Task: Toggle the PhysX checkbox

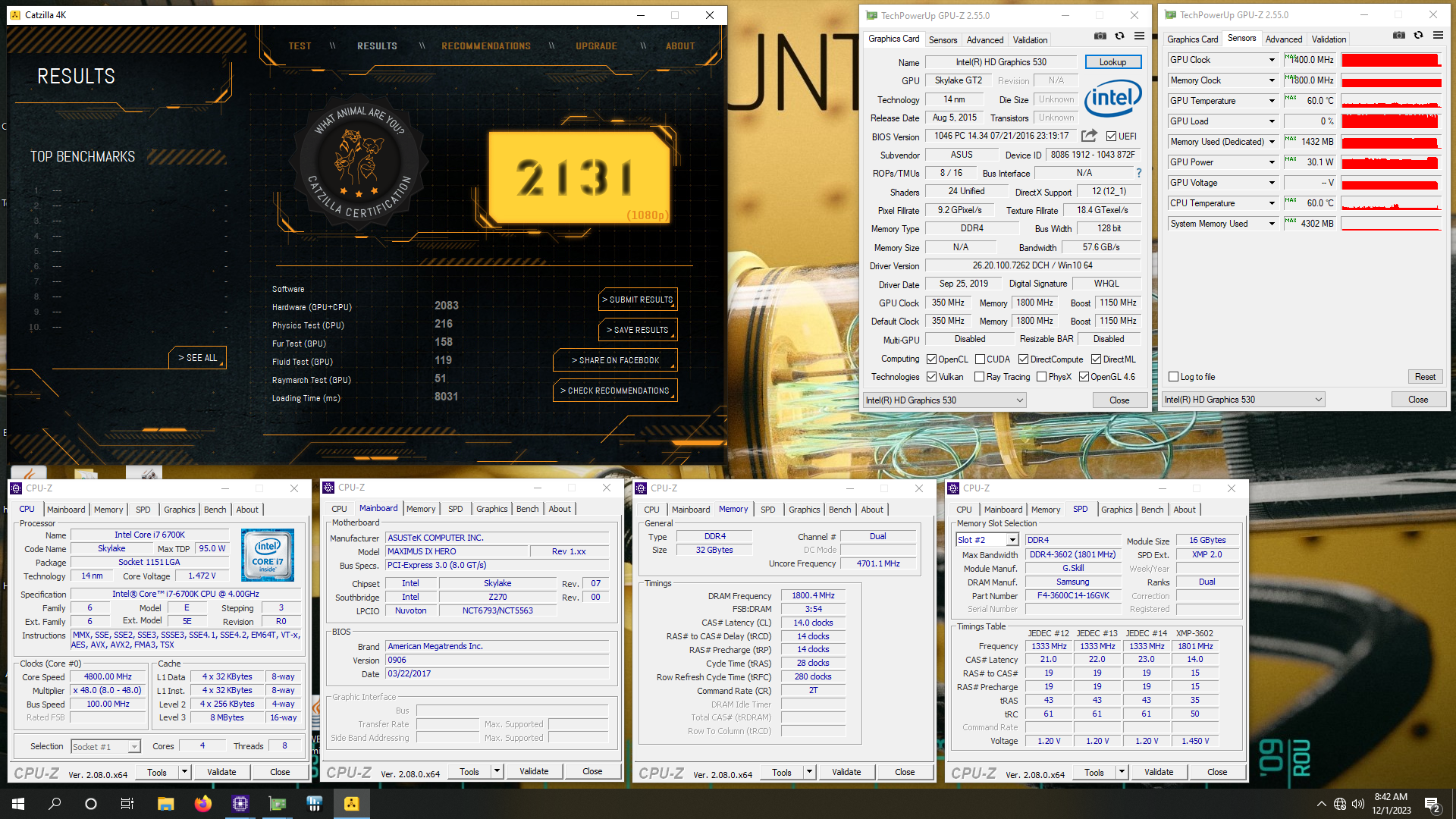Action: 1041,377
